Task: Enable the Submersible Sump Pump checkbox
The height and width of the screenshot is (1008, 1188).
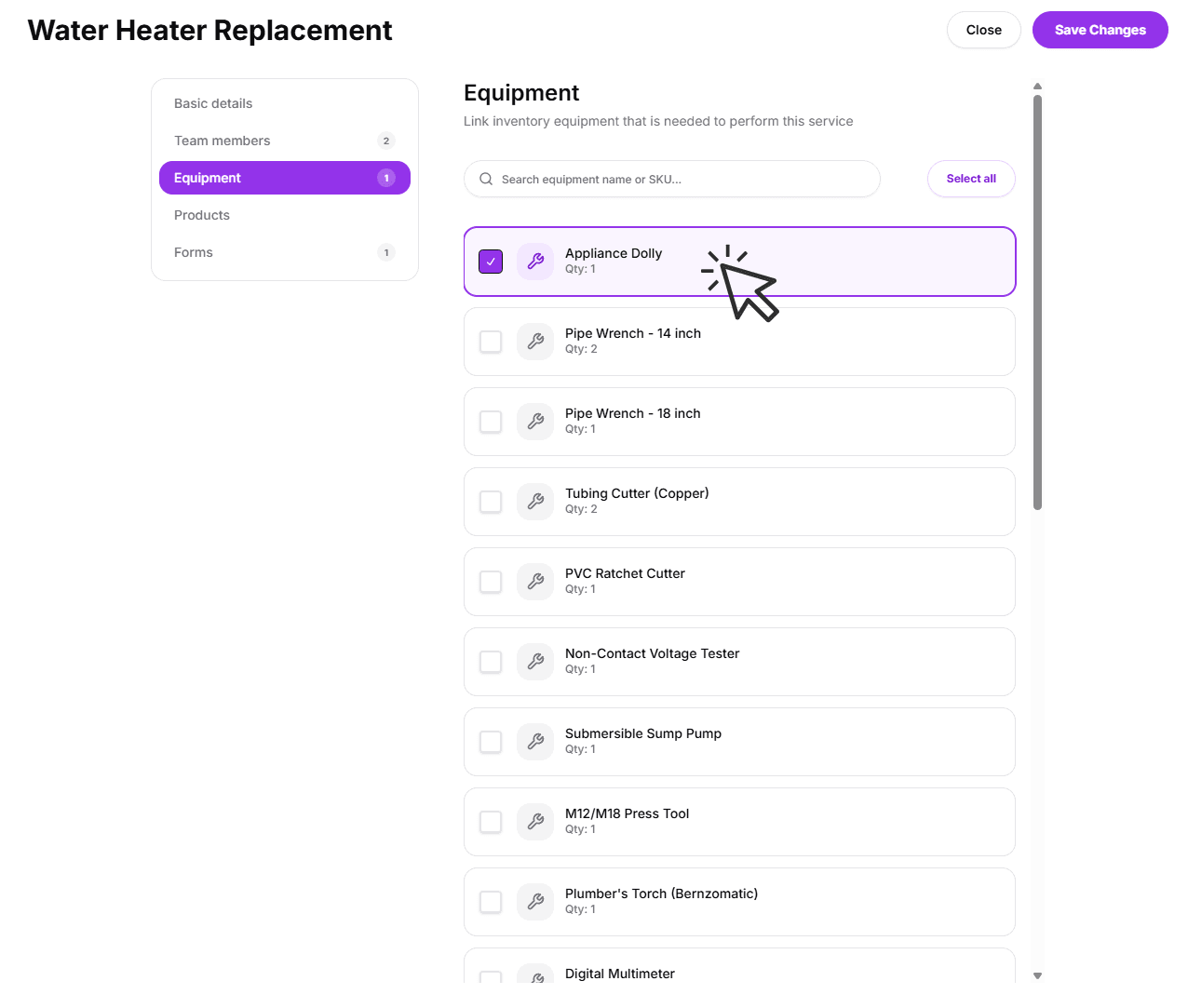Action: coord(491,742)
